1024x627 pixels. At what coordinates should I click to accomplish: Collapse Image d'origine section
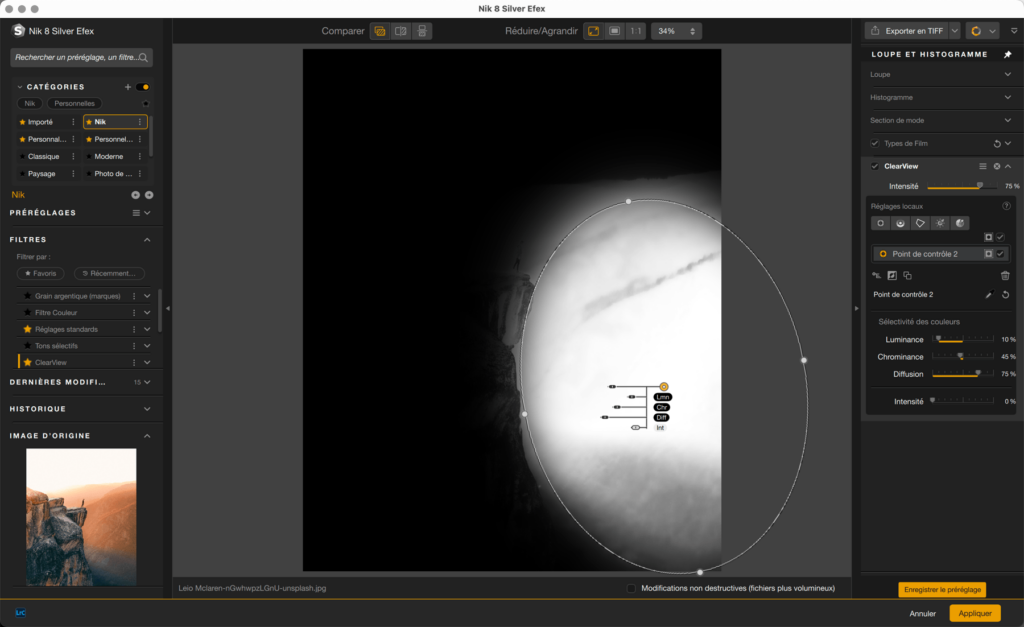(147, 436)
